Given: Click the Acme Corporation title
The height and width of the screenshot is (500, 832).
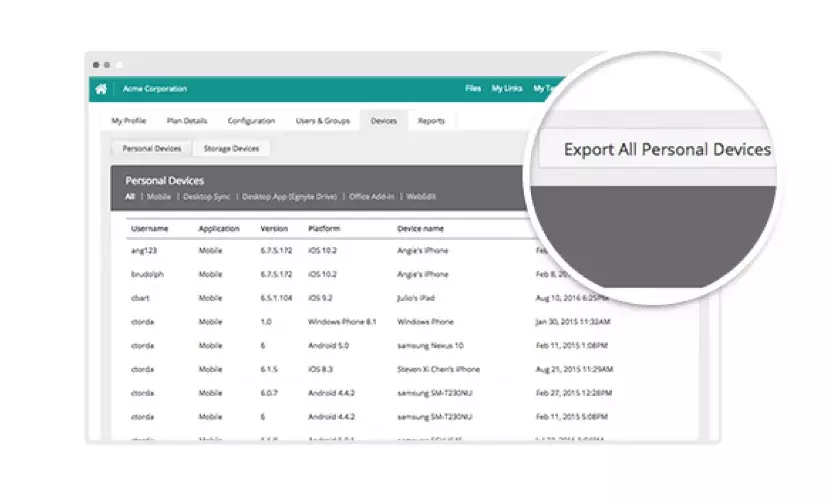Looking at the screenshot, I should click(154, 89).
